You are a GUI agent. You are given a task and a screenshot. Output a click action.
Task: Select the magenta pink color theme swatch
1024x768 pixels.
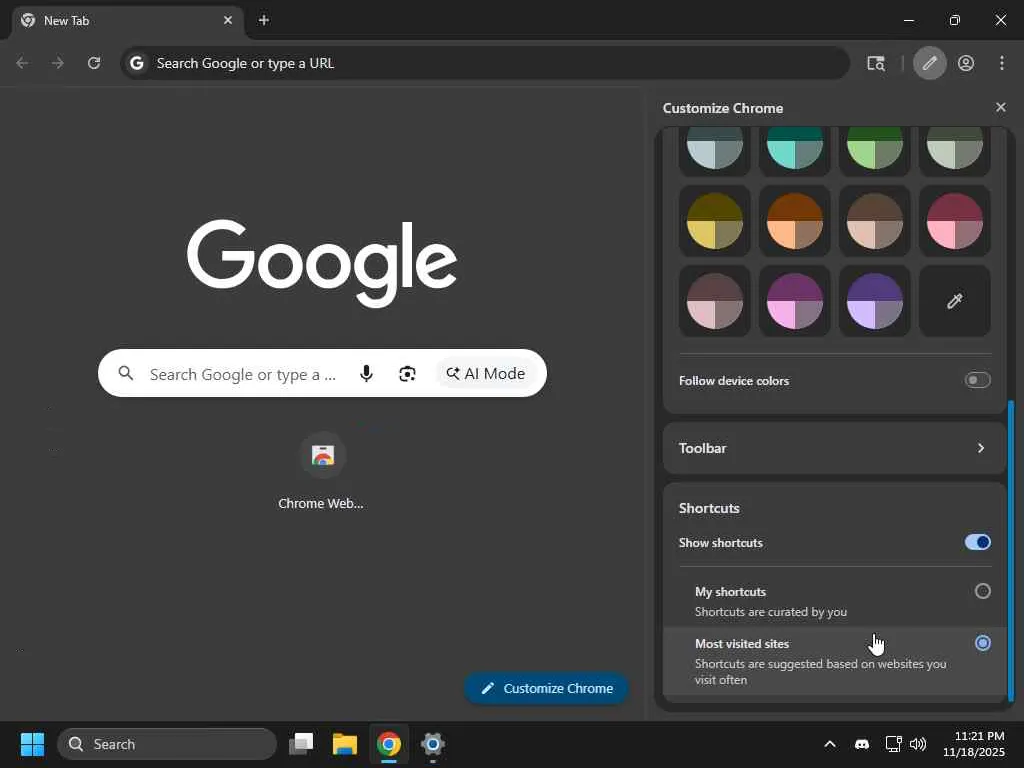pyautogui.click(x=794, y=301)
